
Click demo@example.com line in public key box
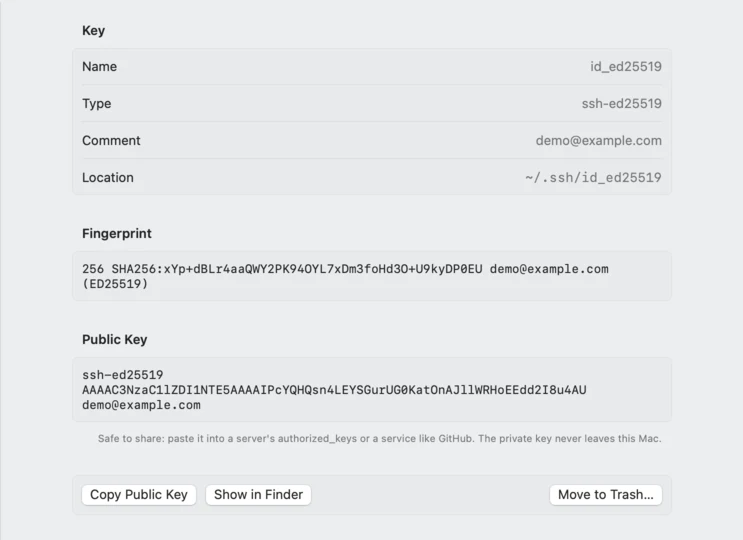[141, 405]
